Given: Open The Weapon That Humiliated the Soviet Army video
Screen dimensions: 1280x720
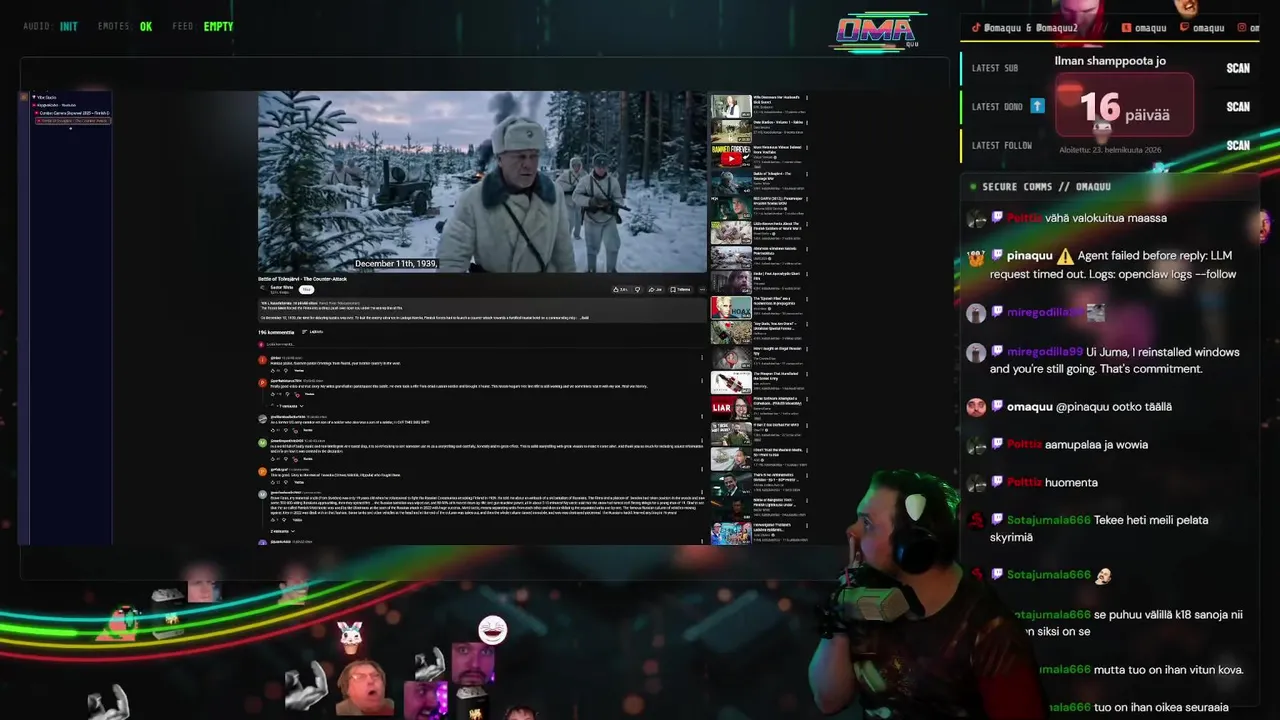Looking at the screenshot, I should pos(758,383).
